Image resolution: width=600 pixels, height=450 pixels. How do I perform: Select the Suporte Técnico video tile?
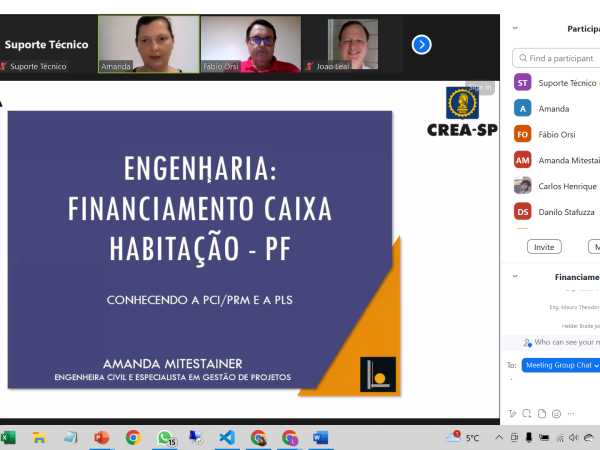tap(46, 44)
